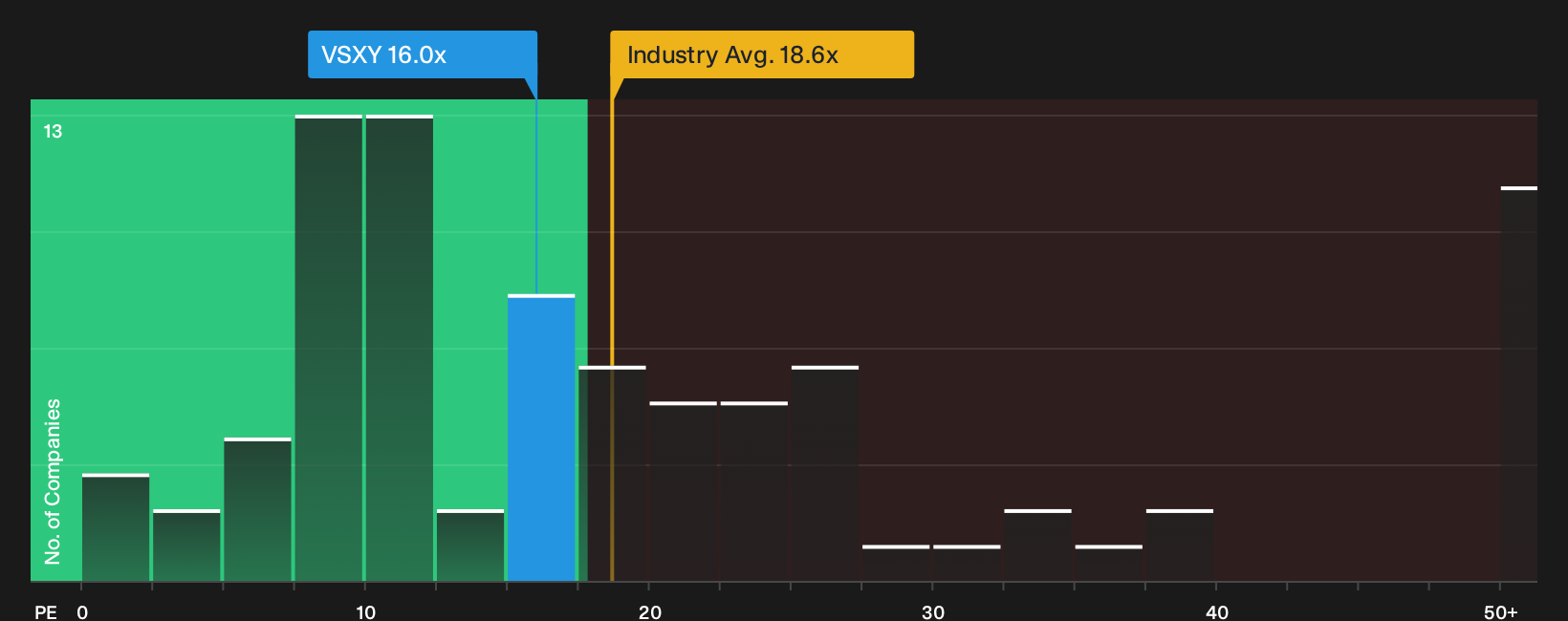This screenshot has width=1568, height=621.
Task: Click the x-axis value '30'
Action: [x=933, y=612]
